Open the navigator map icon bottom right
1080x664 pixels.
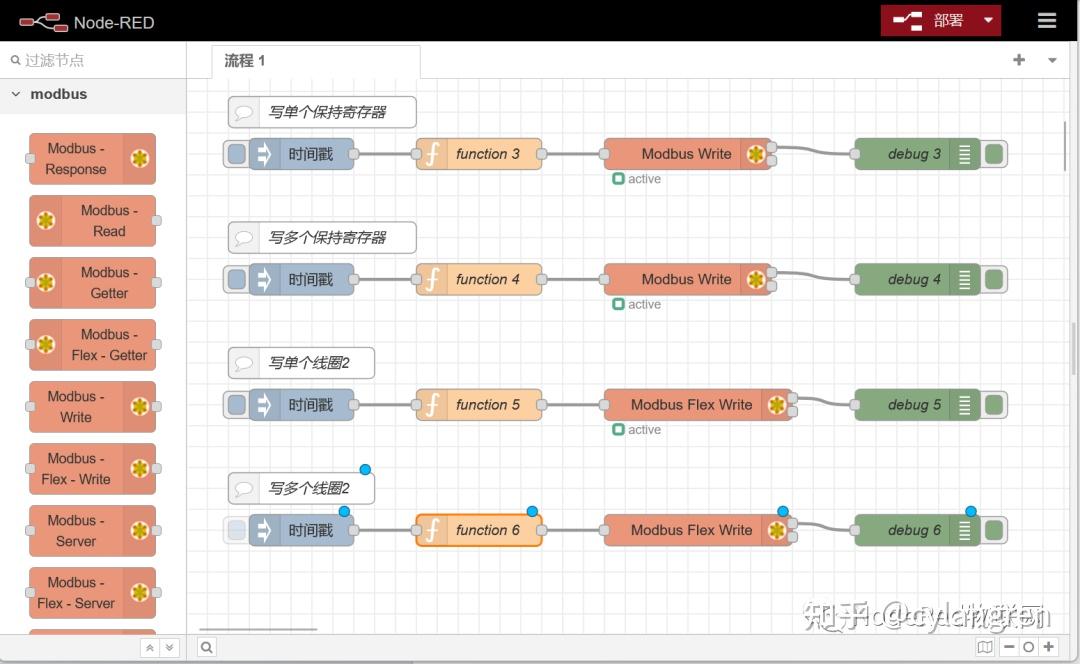pyautogui.click(x=985, y=647)
